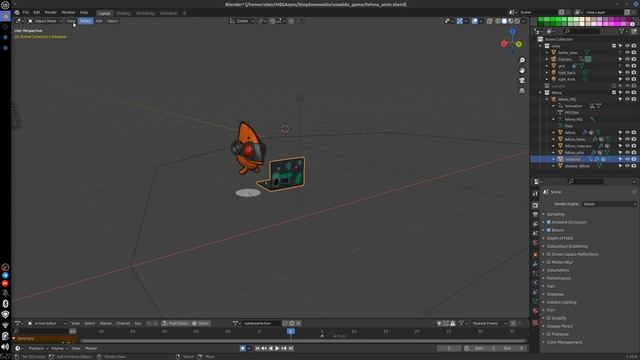Unlink action with X next to notebookAction
Image resolution: width=640 pixels, height=360 pixels.
point(299,323)
